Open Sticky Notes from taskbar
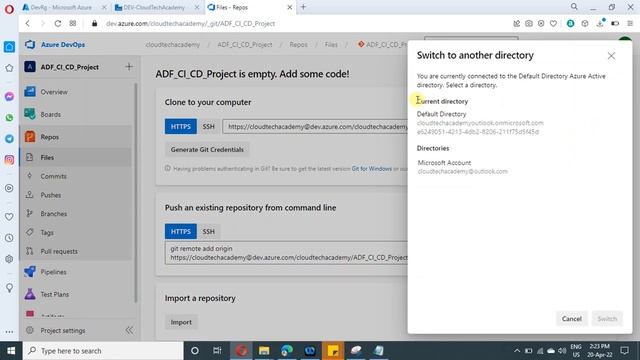 (x=333, y=351)
